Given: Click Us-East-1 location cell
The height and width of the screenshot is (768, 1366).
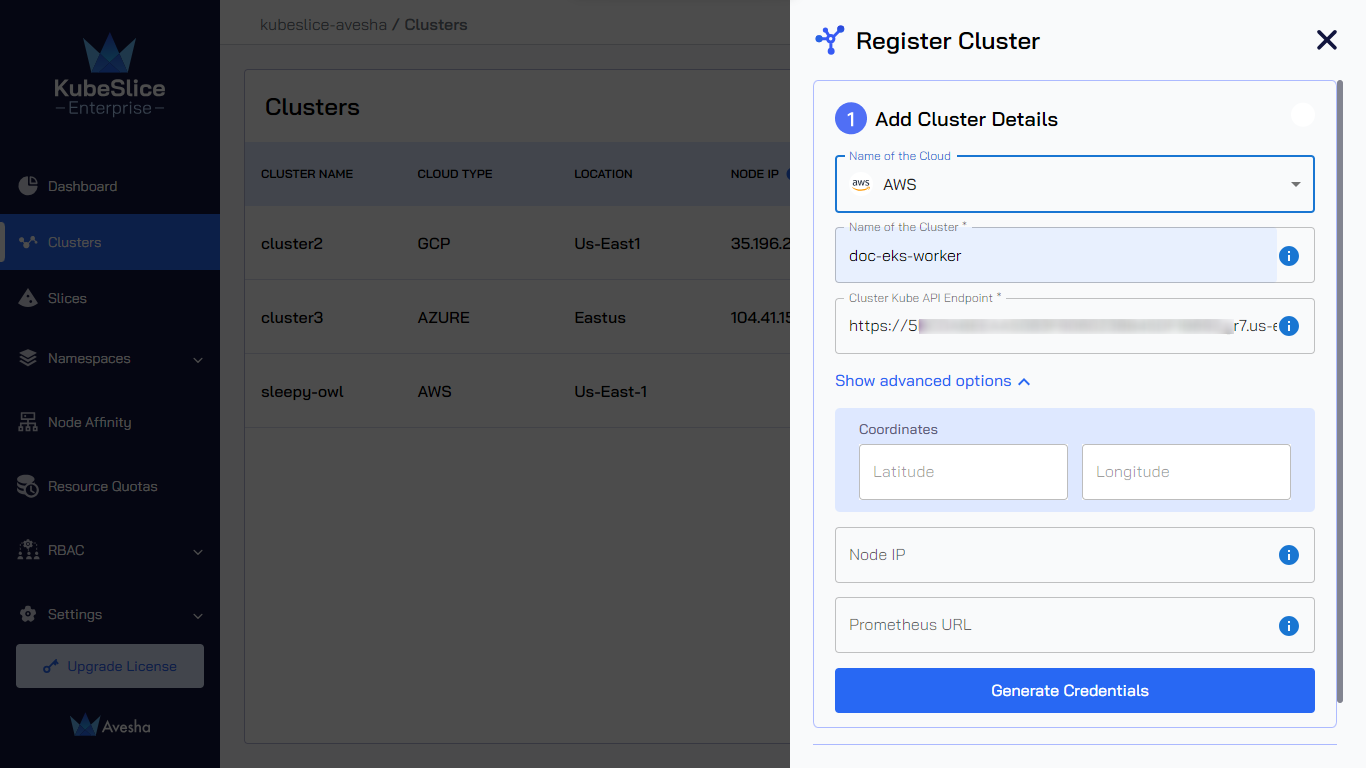Looking at the screenshot, I should pyautogui.click(x=610, y=391).
